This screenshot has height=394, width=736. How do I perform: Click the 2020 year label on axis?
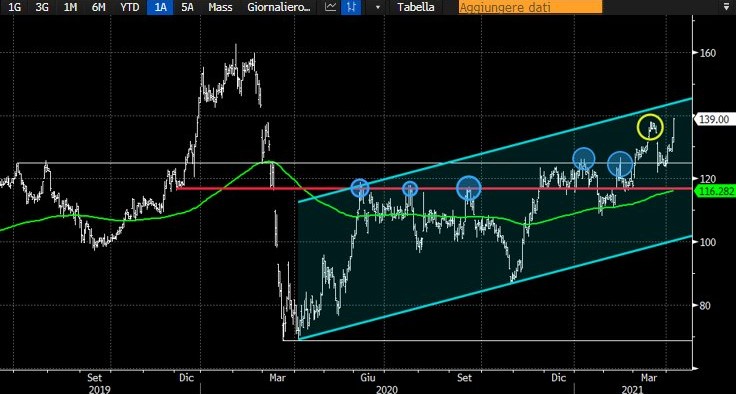click(x=387, y=389)
